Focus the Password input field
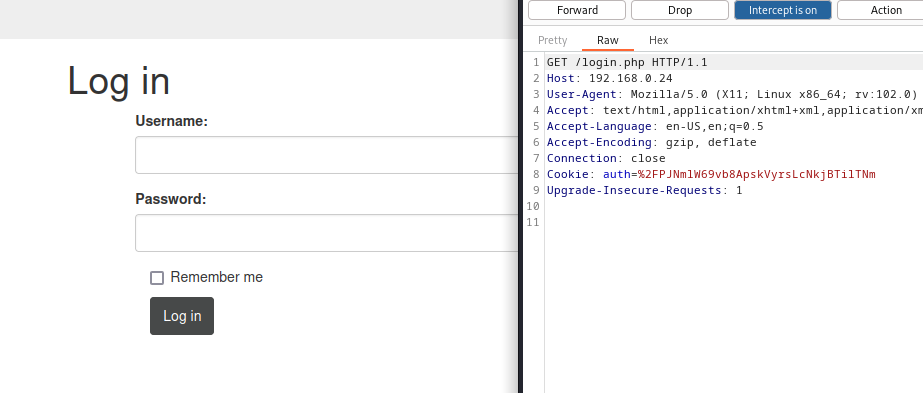 point(326,233)
